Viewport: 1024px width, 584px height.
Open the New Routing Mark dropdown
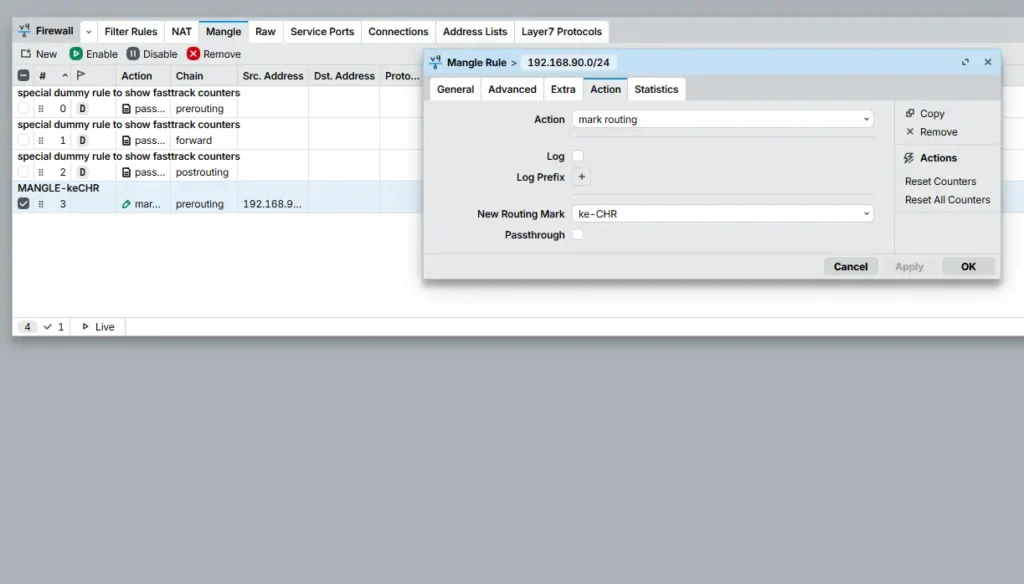click(x=722, y=213)
